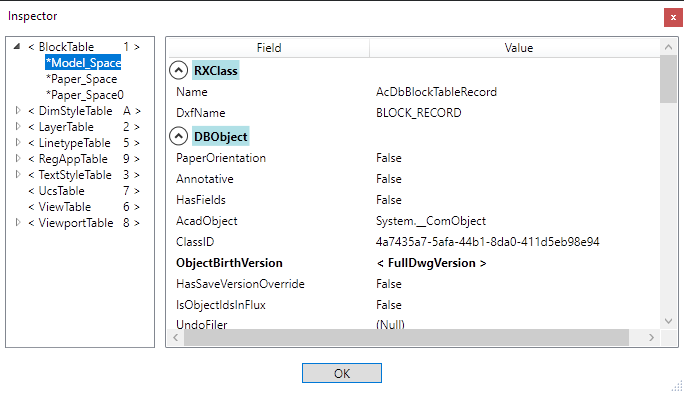
Task: Click the resize grip at dialog corner
Action: [677, 386]
